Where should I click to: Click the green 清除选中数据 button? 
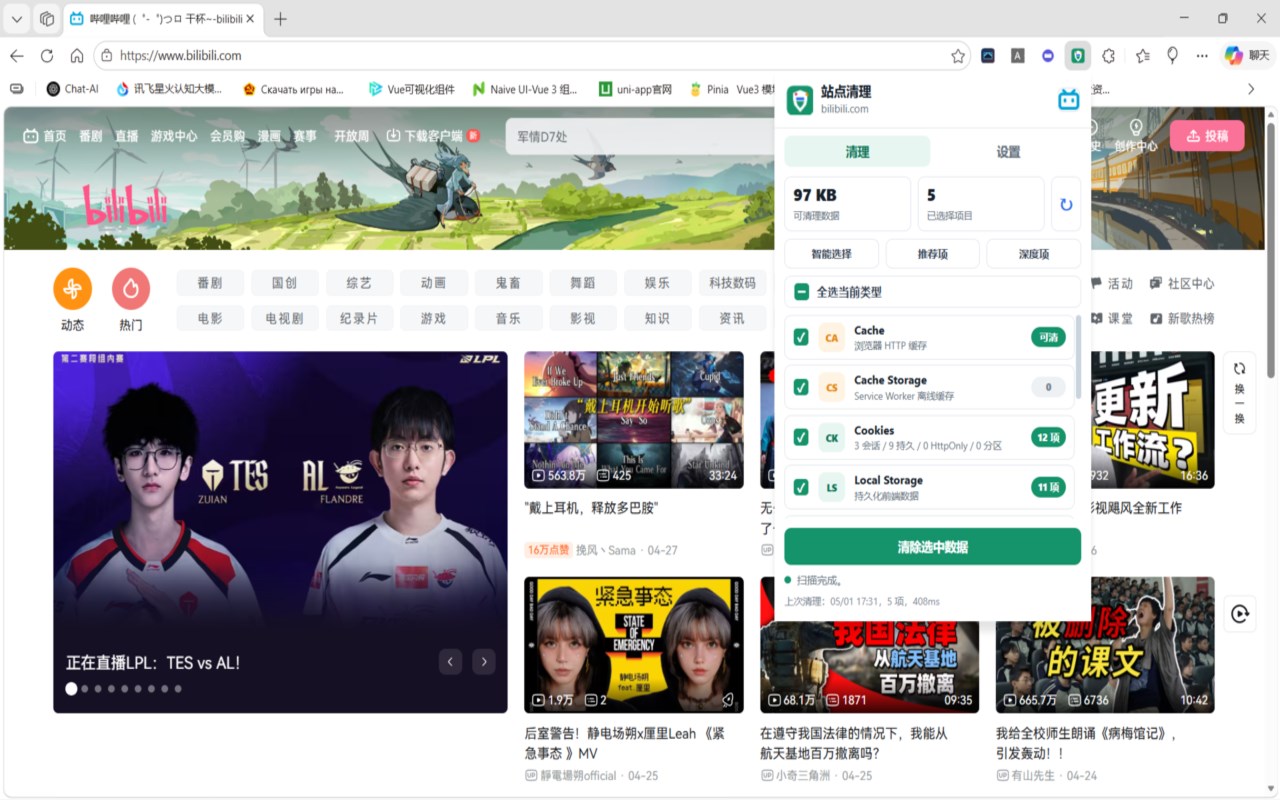tap(933, 547)
